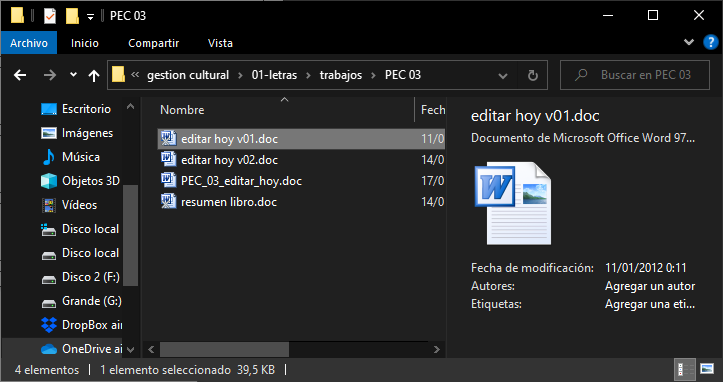Click the horizontal scrollbar thumb in file list
723x382 pixels.
225,349
